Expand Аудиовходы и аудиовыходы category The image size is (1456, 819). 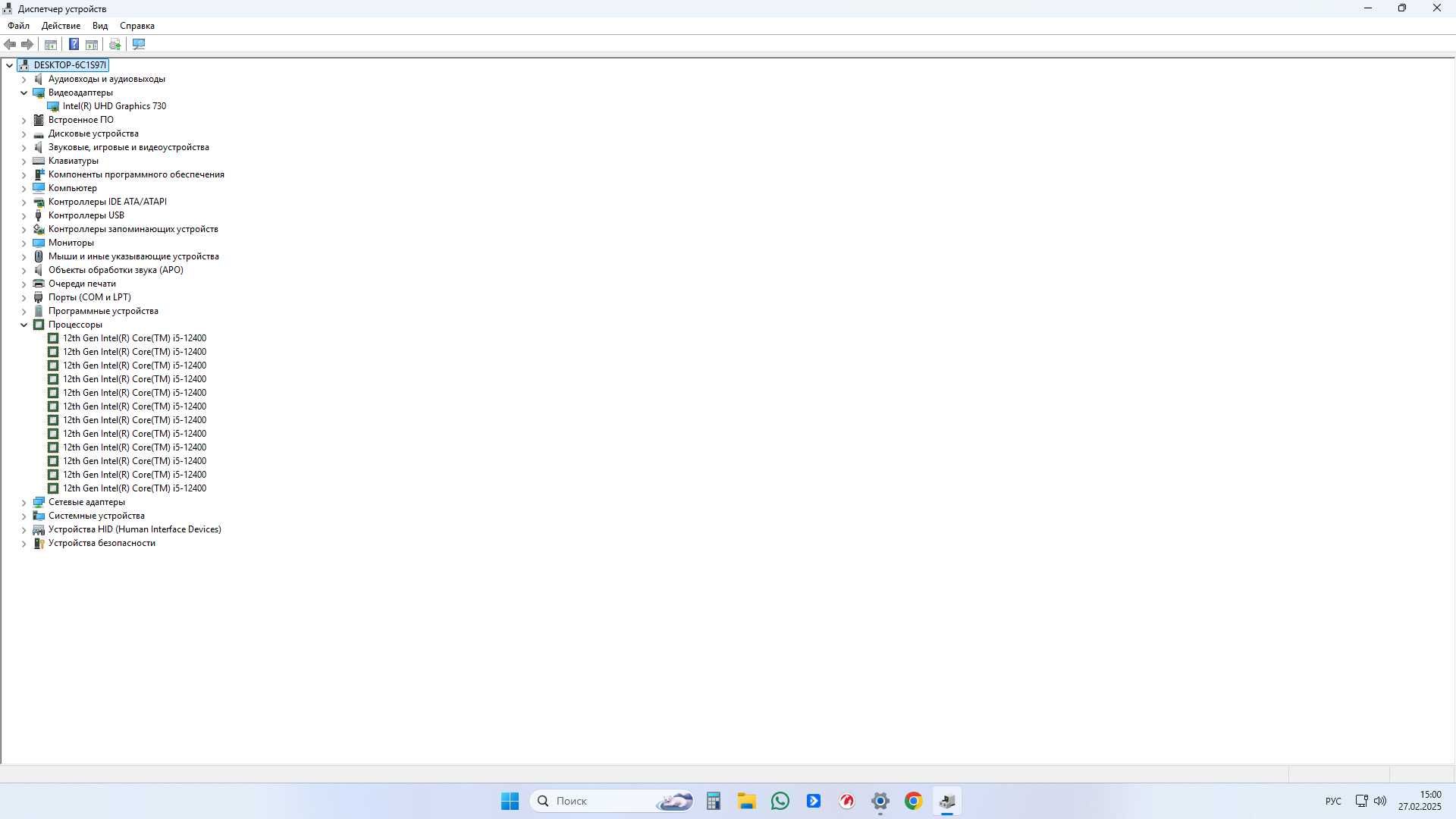[x=24, y=79]
